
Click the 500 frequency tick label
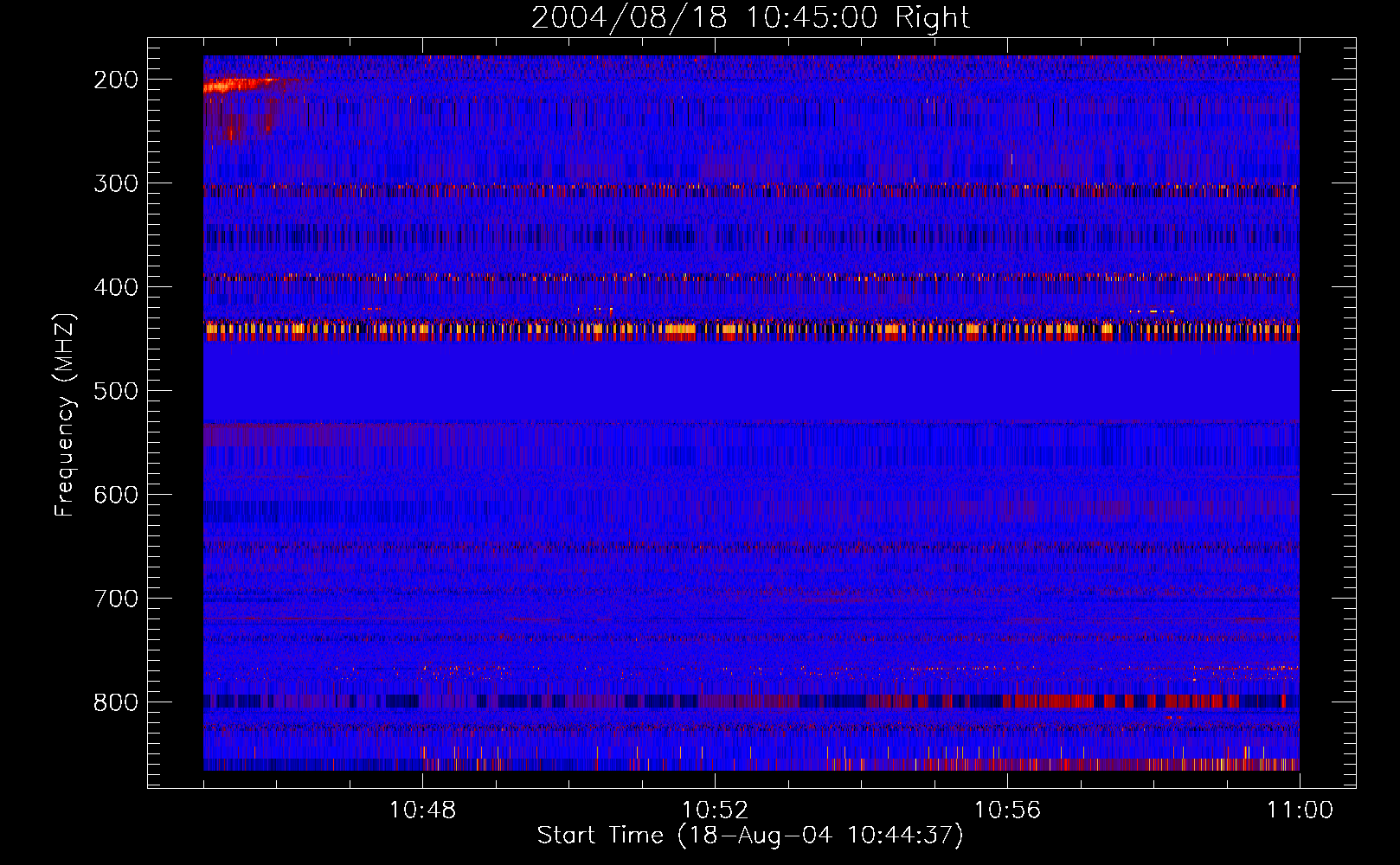point(116,391)
